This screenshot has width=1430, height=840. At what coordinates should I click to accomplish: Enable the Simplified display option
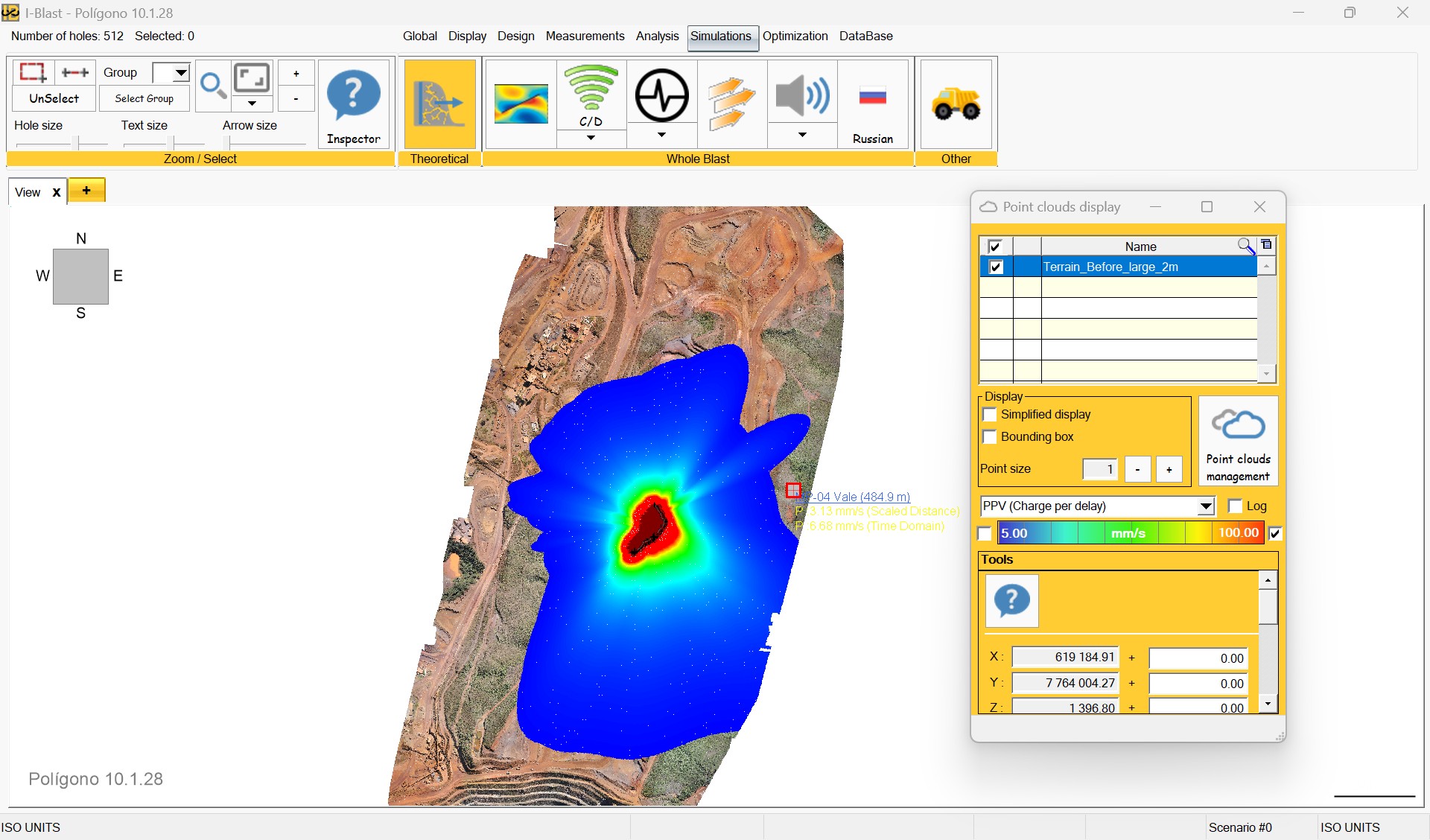[x=991, y=415]
